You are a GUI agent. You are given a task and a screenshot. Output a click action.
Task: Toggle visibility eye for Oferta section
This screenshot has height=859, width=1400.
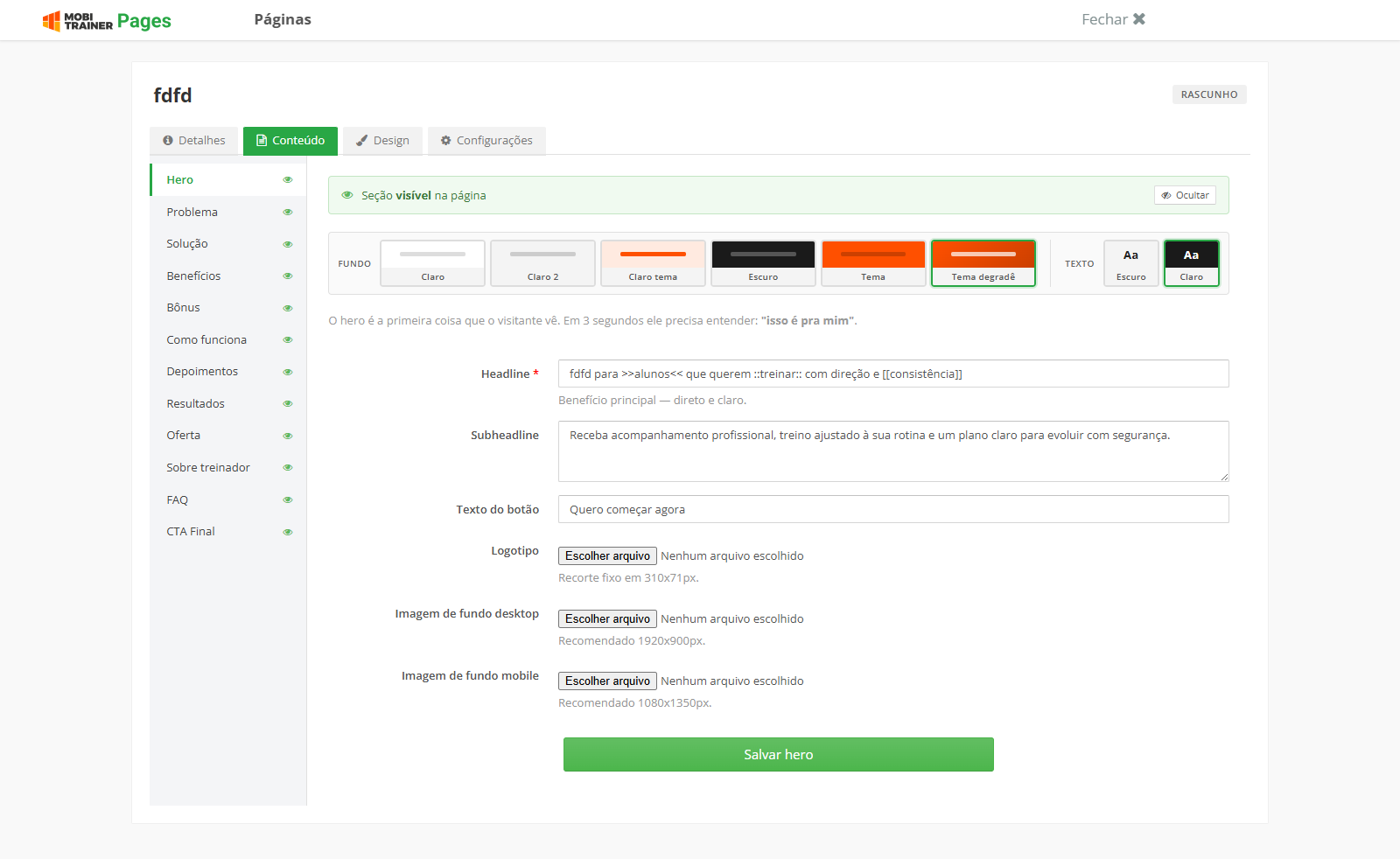[288, 436]
